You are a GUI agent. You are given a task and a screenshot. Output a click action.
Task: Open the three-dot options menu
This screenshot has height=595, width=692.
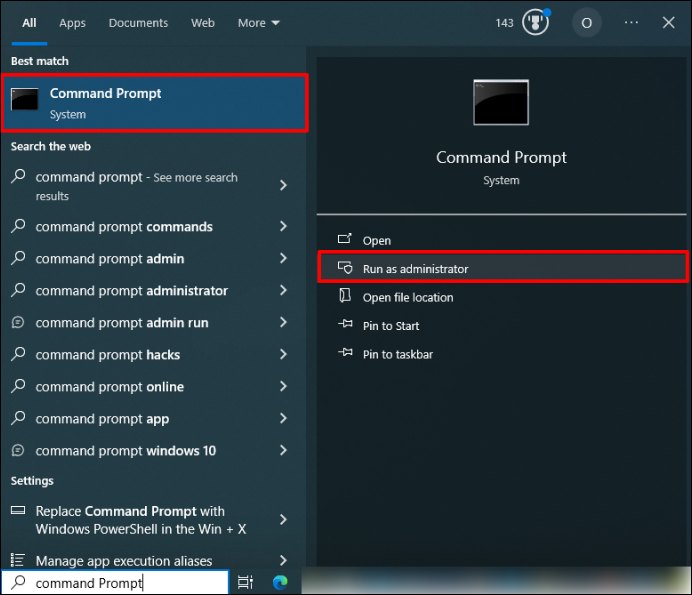click(x=631, y=22)
